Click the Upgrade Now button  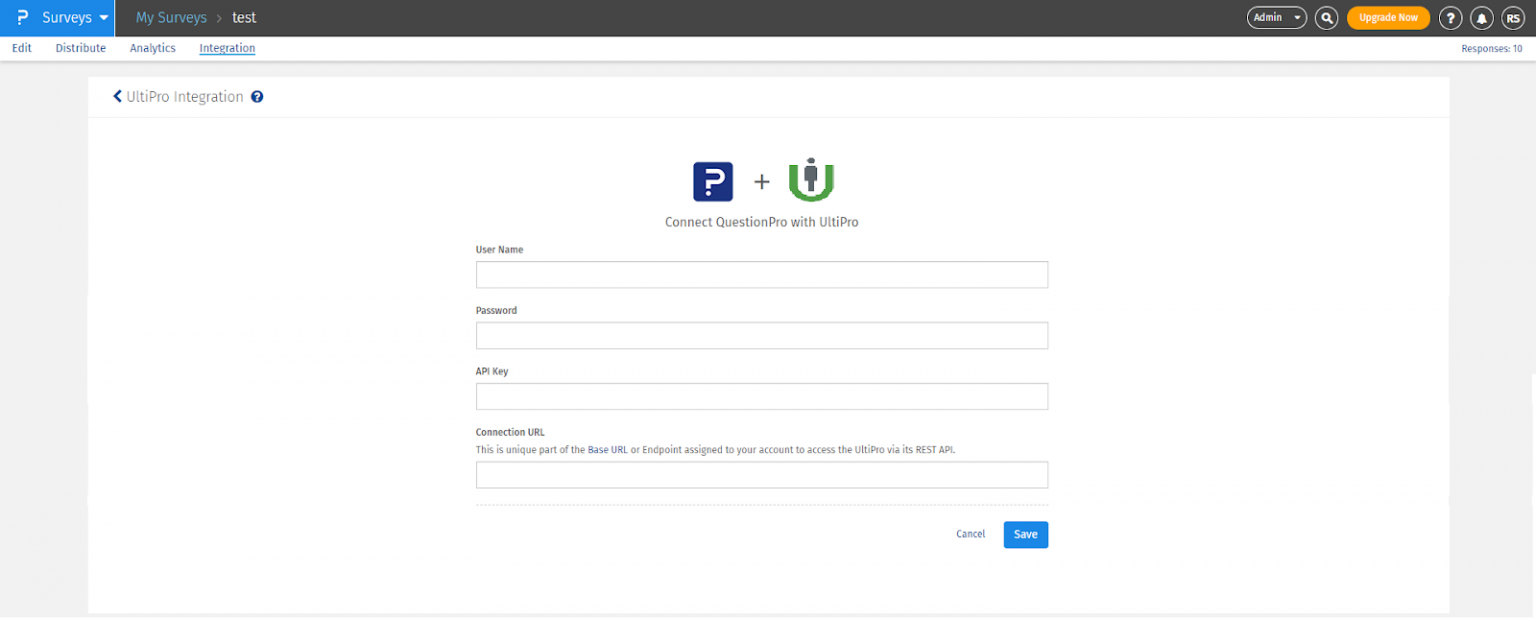pos(1388,17)
